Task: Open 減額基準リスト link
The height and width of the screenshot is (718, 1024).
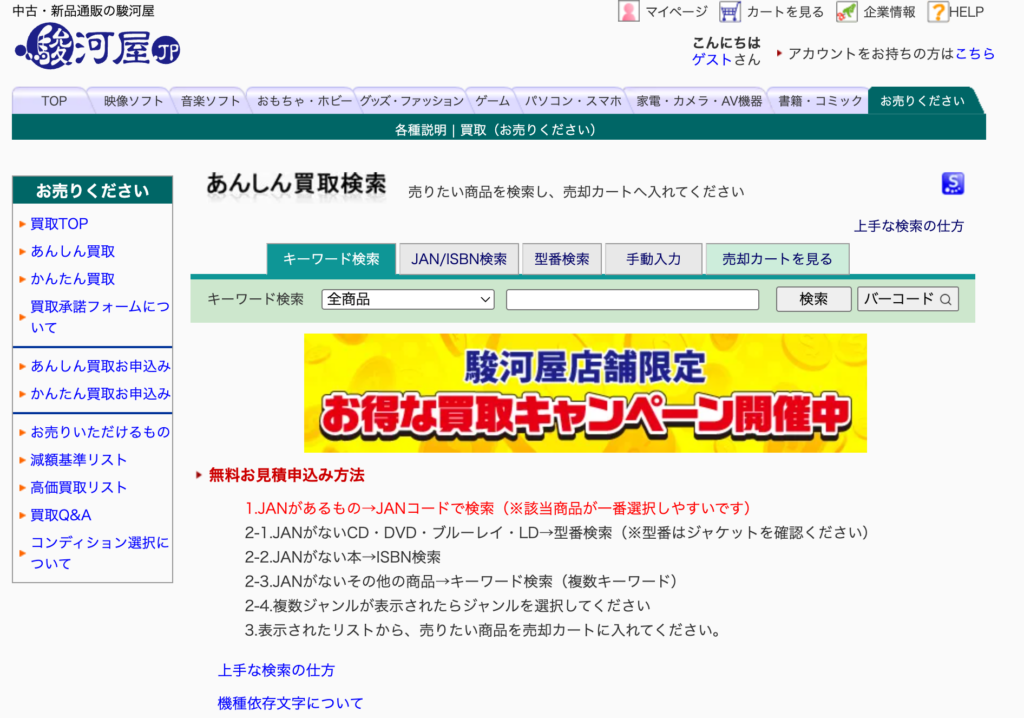Action: click(x=78, y=460)
